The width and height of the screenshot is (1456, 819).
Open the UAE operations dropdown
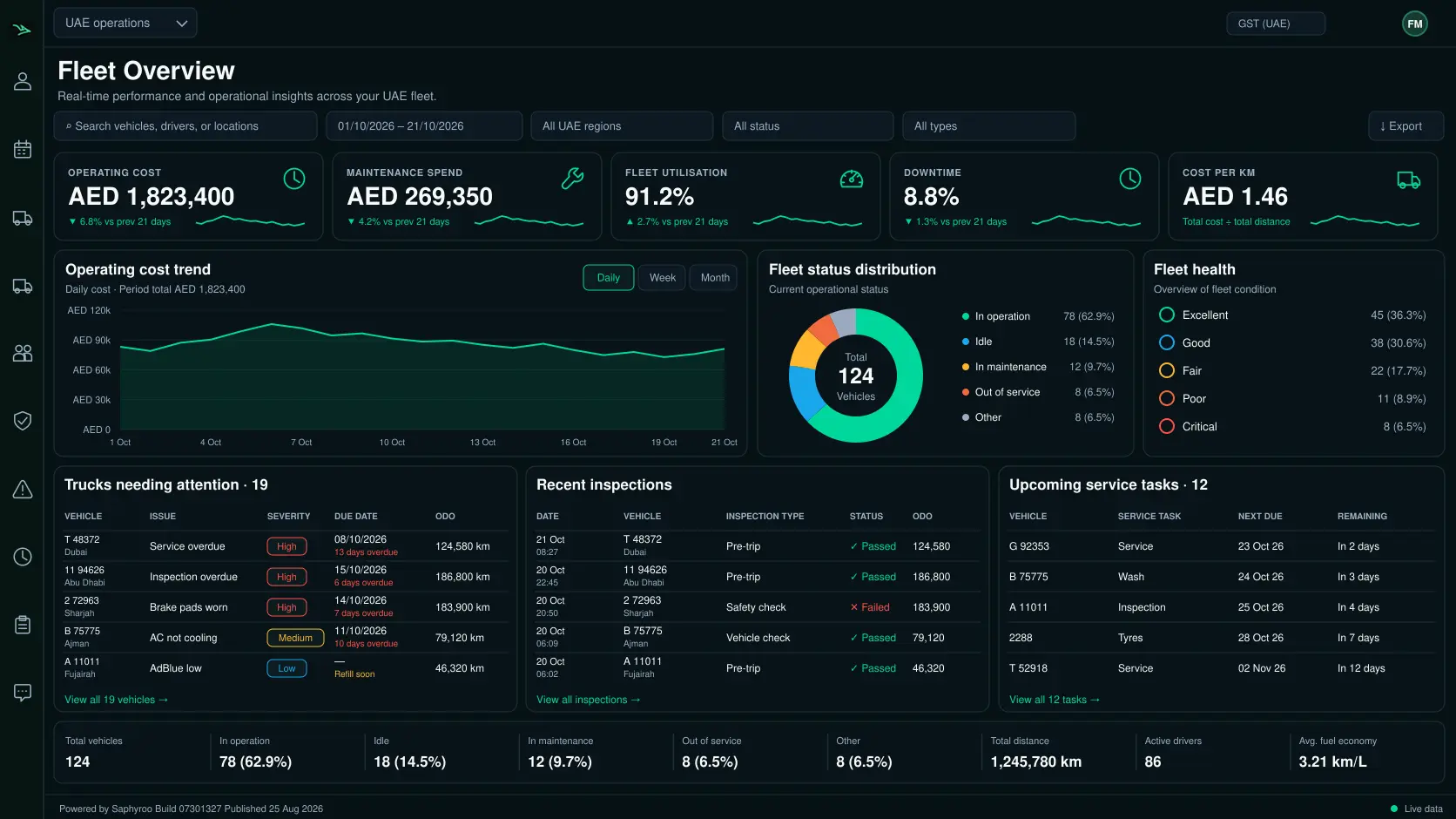pyautogui.click(x=125, y=23)
